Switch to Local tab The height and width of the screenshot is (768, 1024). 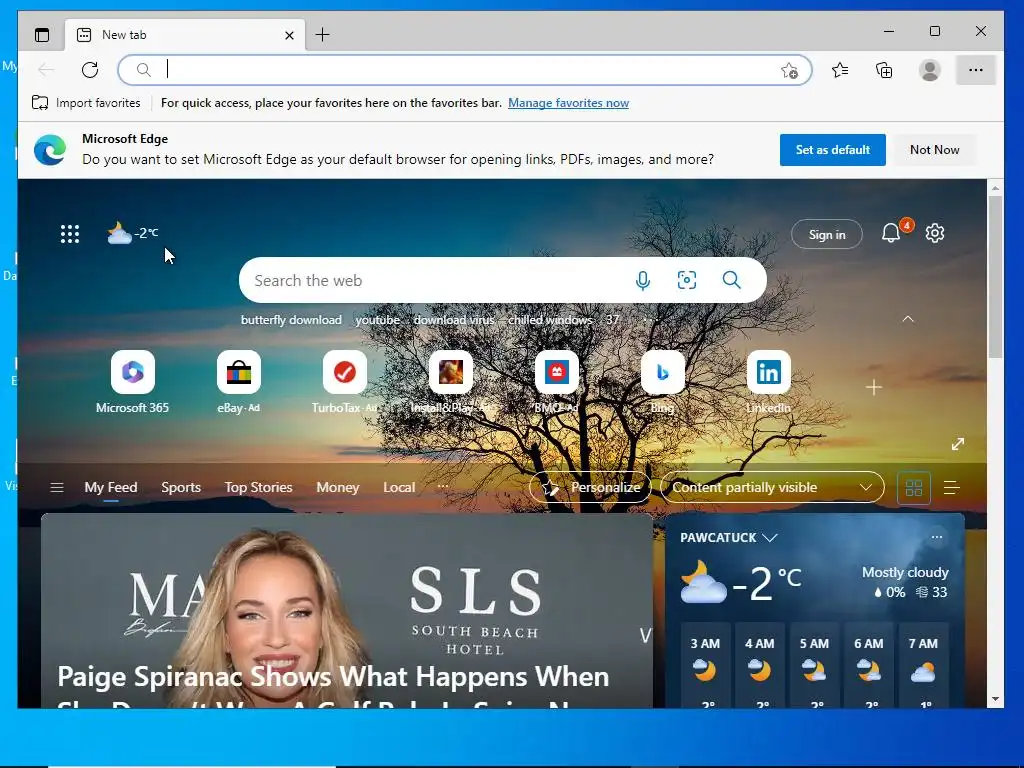pyautogui.click(x=399, y=487)
